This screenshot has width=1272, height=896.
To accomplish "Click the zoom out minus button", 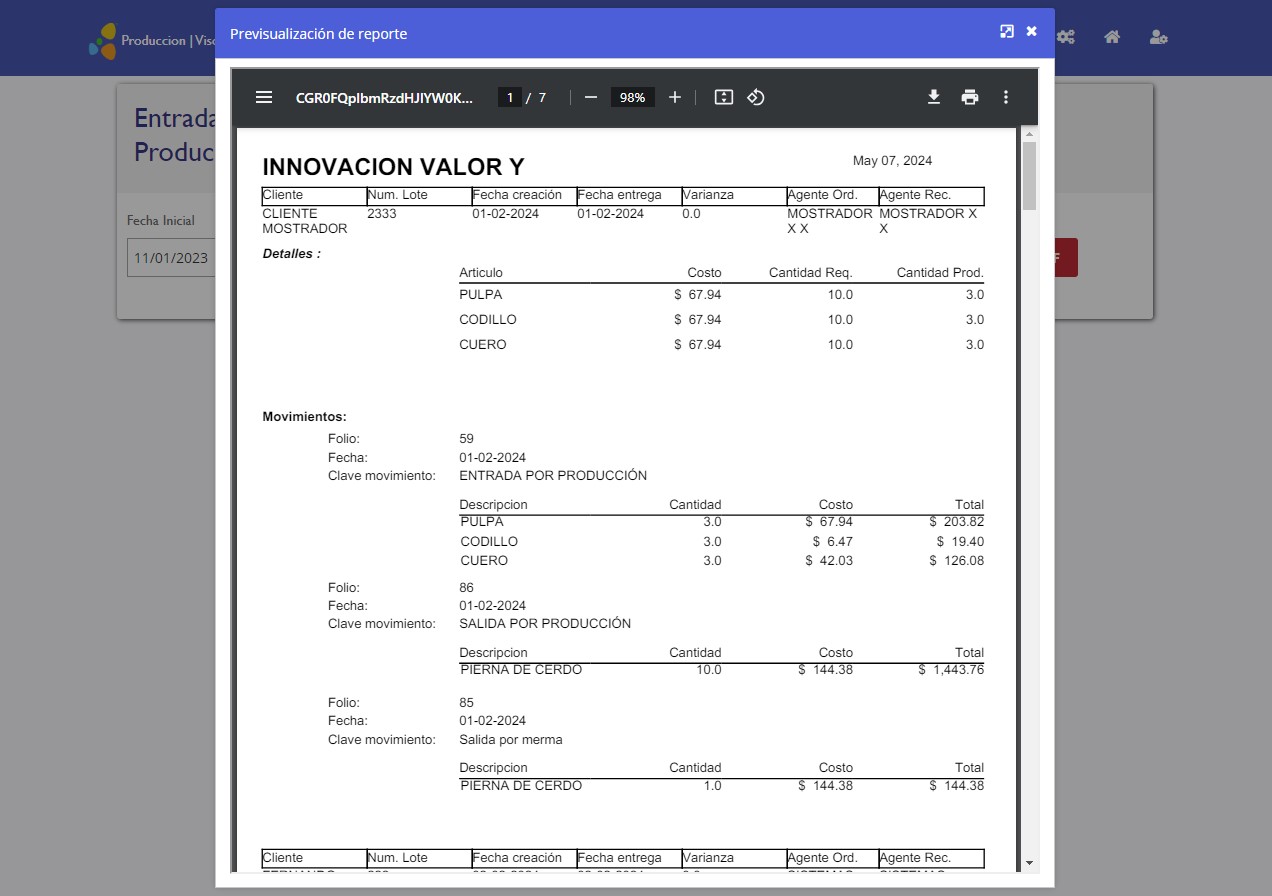I will (x=591, y=97).
